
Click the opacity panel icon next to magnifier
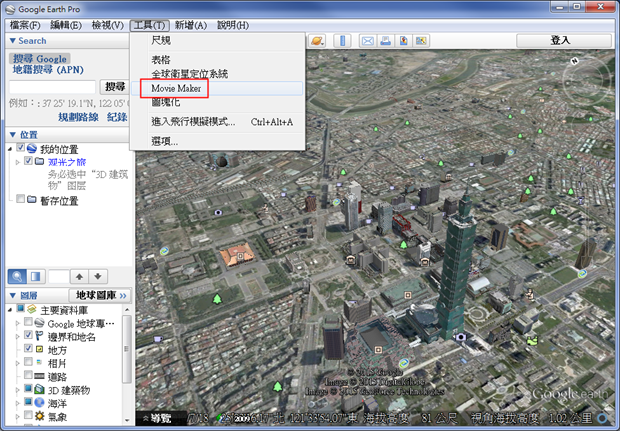click(36, 276)
